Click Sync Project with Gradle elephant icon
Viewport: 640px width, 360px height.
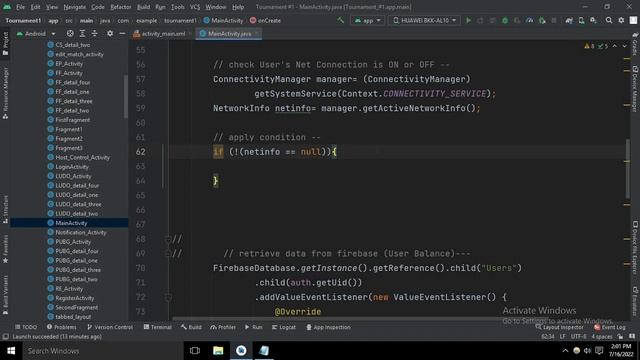coord(569,20)
